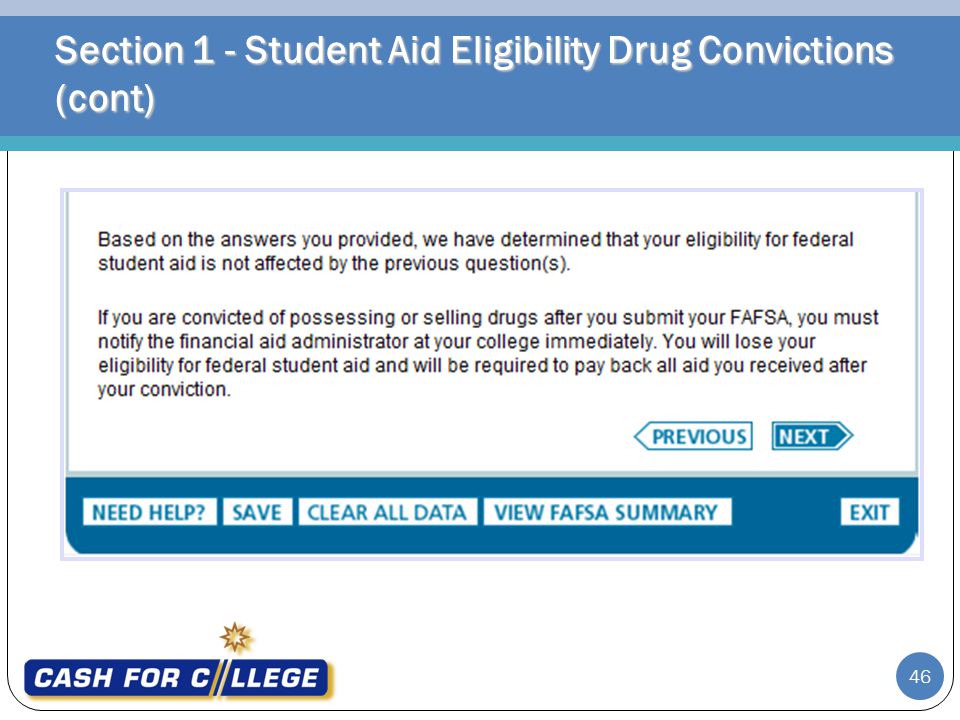Go back with the PREVIOUS button
Screen dimensions: 960x720
point(693,437)
